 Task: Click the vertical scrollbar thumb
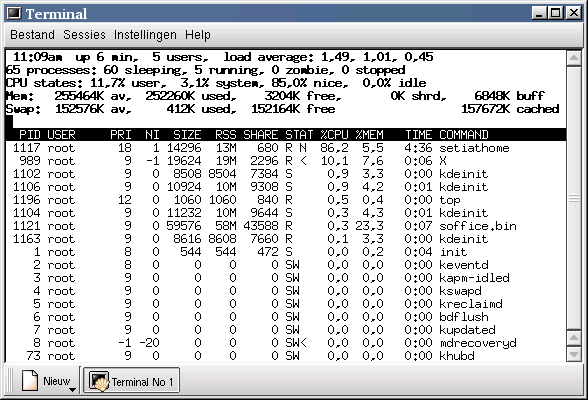574,198
